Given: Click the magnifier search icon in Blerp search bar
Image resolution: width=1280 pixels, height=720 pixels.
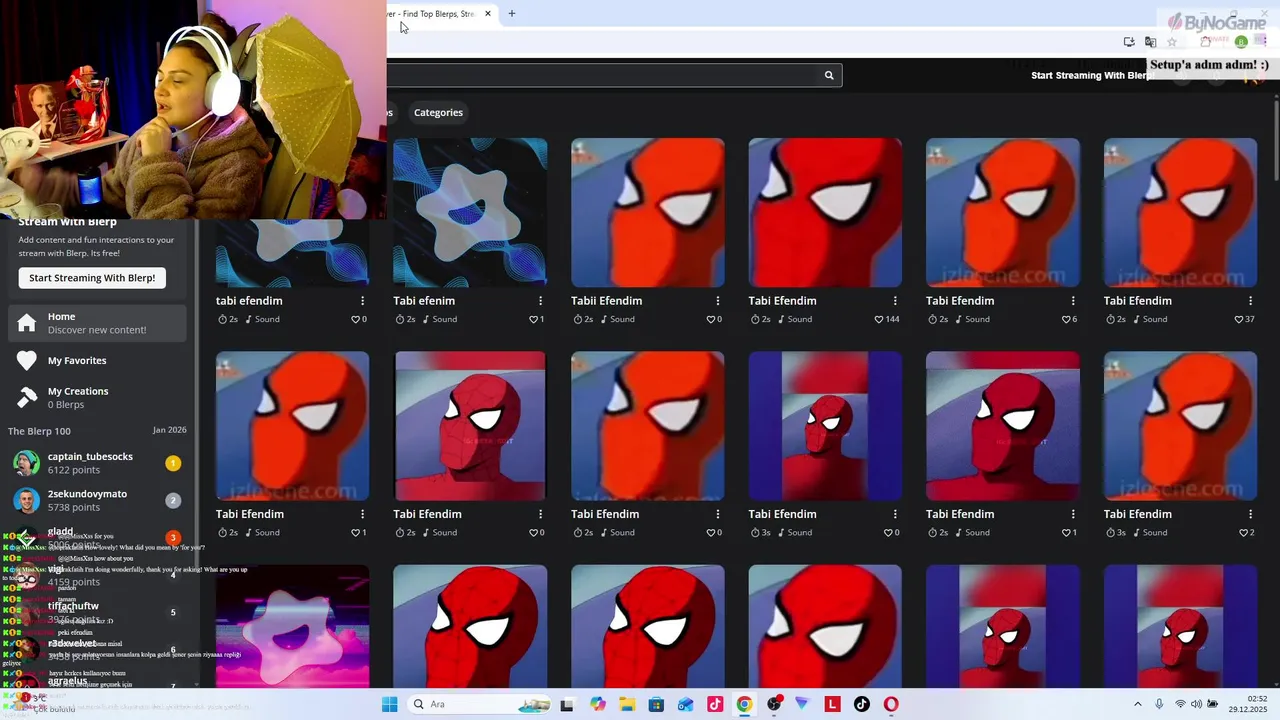Looking at the screenshot, I should pyautogui.click(x=829, y=75).
